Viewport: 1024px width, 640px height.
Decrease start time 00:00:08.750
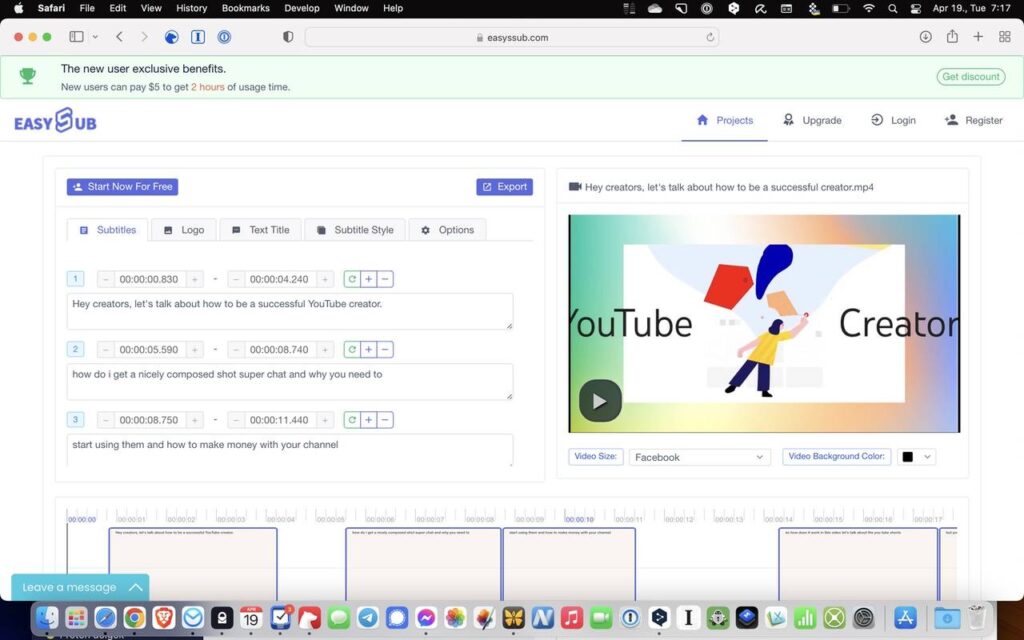coord(106,421)
